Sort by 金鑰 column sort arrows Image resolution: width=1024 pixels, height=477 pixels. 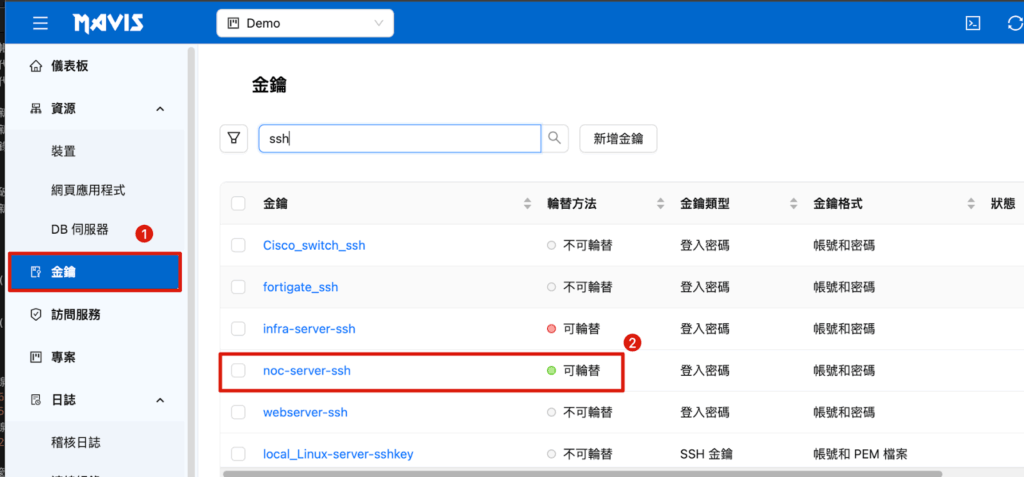(x=528, y=204)
